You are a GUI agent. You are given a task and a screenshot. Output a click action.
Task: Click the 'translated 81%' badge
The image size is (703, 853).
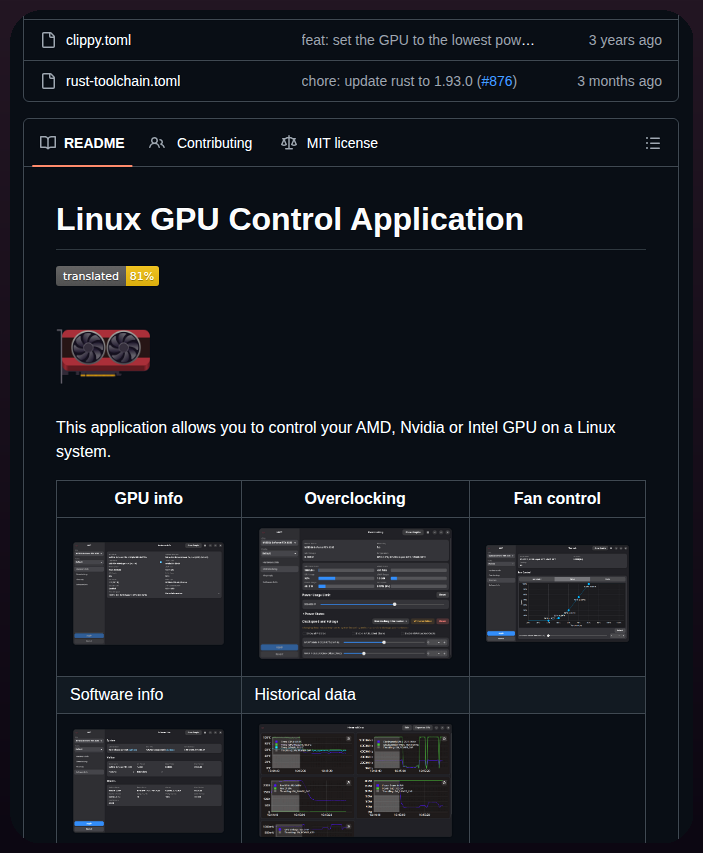107,276
